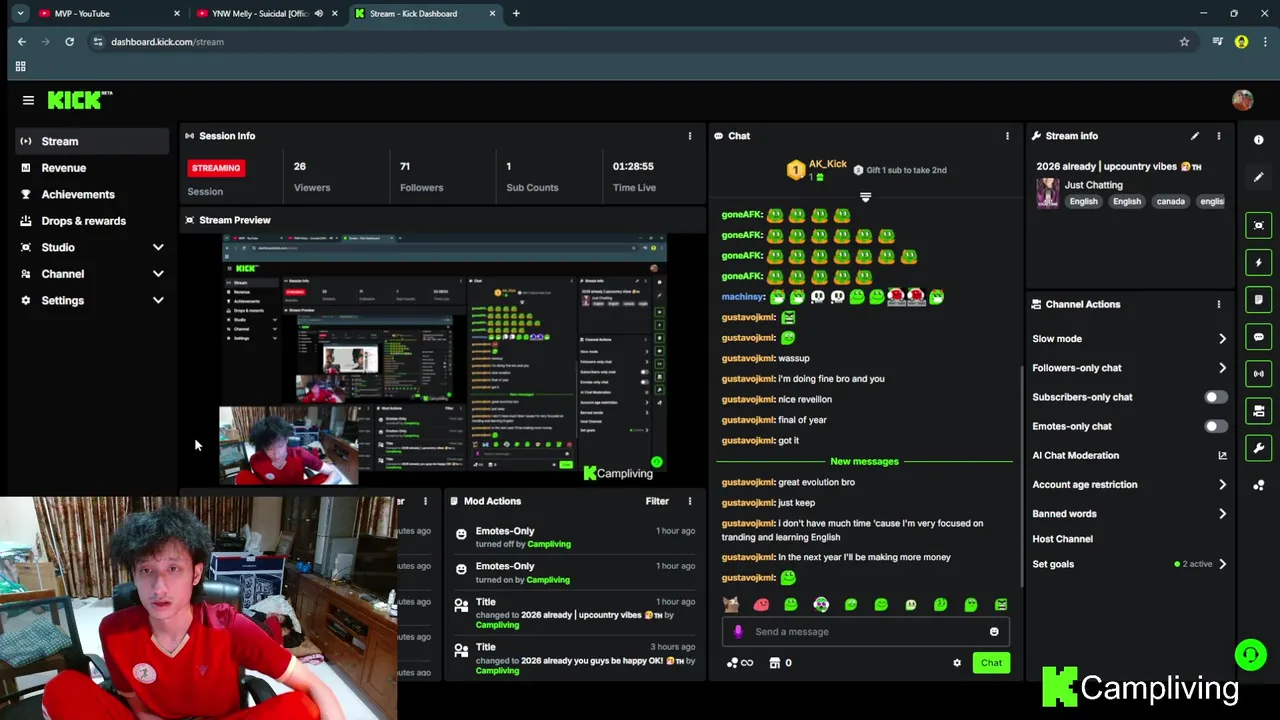The width and height of the screenshot is (1280, 720).
Task: Insert the red blob emote
Action: (761, 604)
